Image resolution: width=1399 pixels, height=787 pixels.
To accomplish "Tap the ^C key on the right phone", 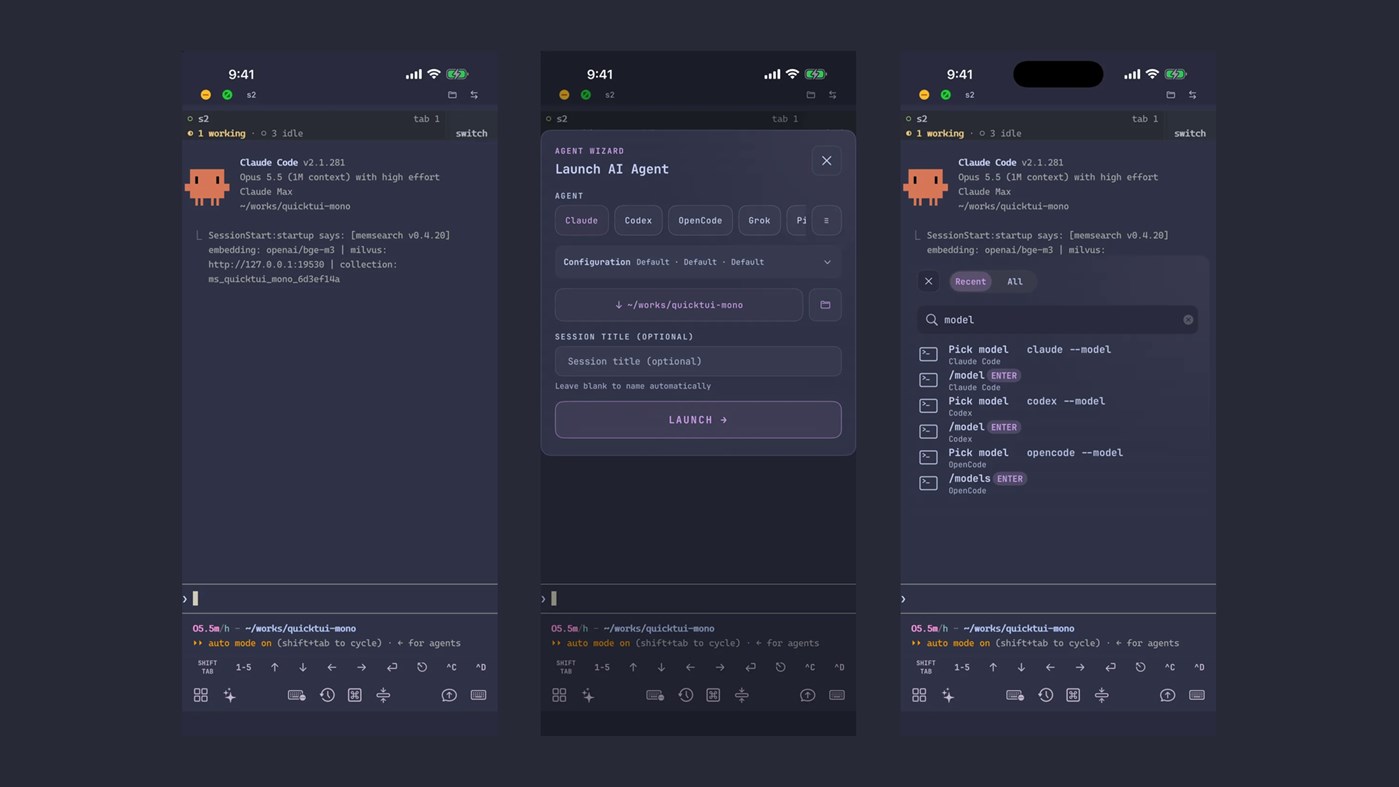I will 1169,667.
